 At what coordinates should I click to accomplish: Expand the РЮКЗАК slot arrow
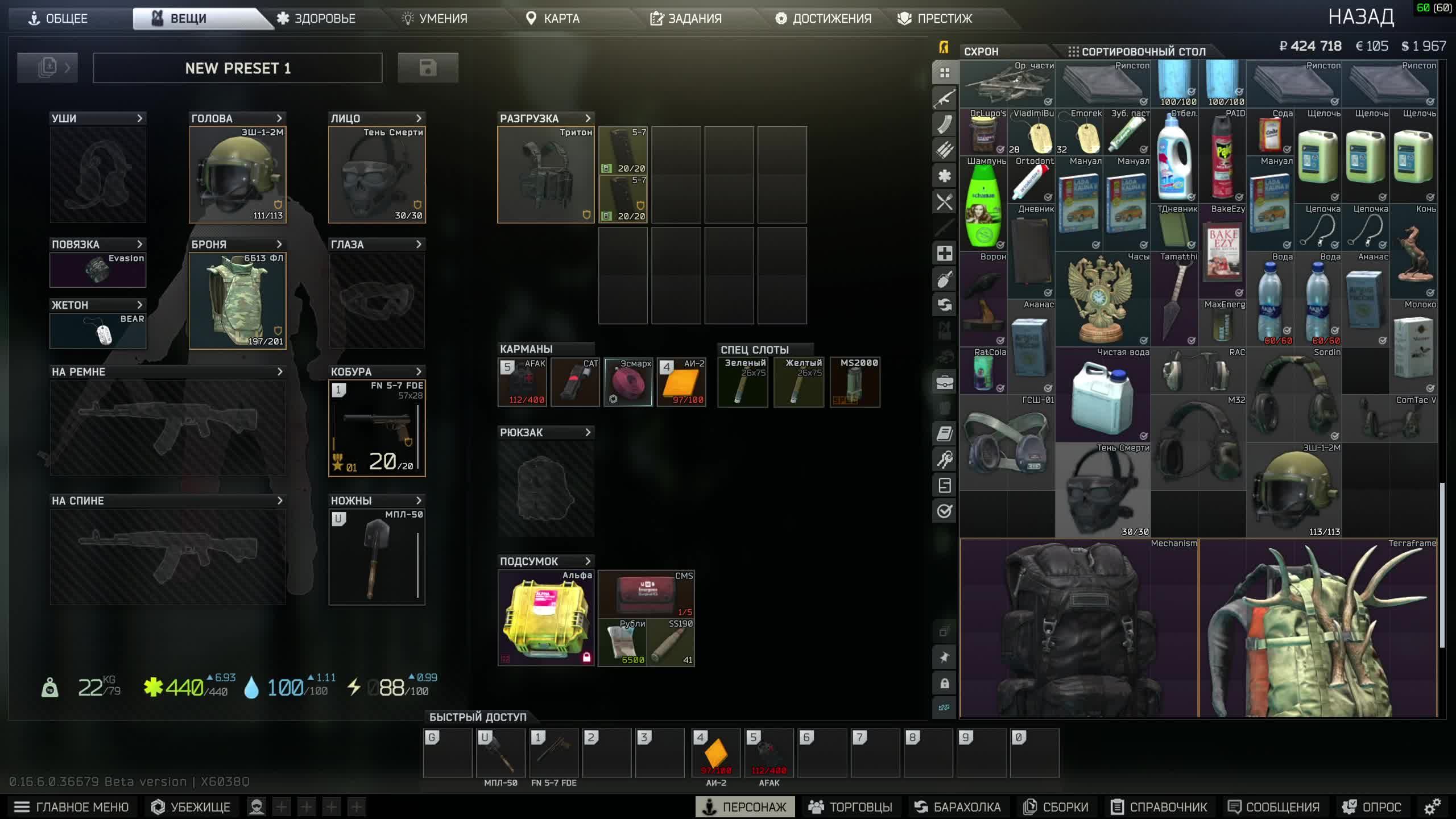pos(588,432)
